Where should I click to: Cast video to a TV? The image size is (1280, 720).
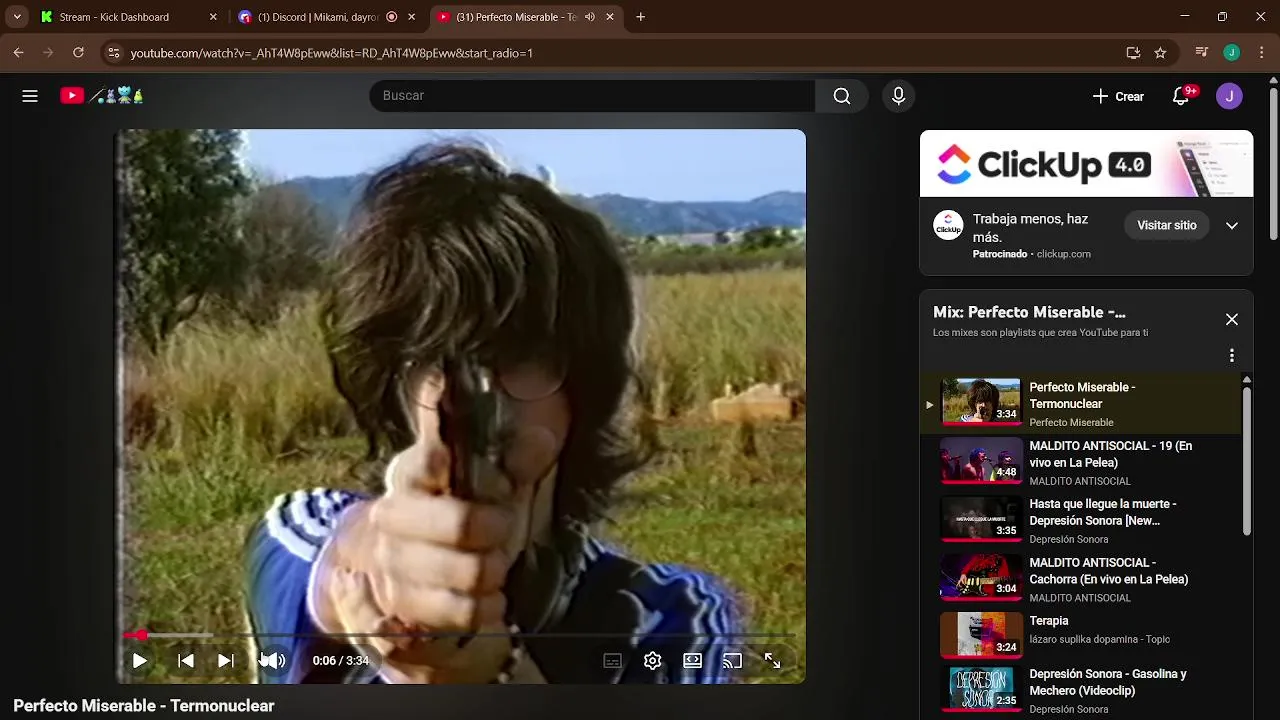pyautogui.click(x=732, y=661)
